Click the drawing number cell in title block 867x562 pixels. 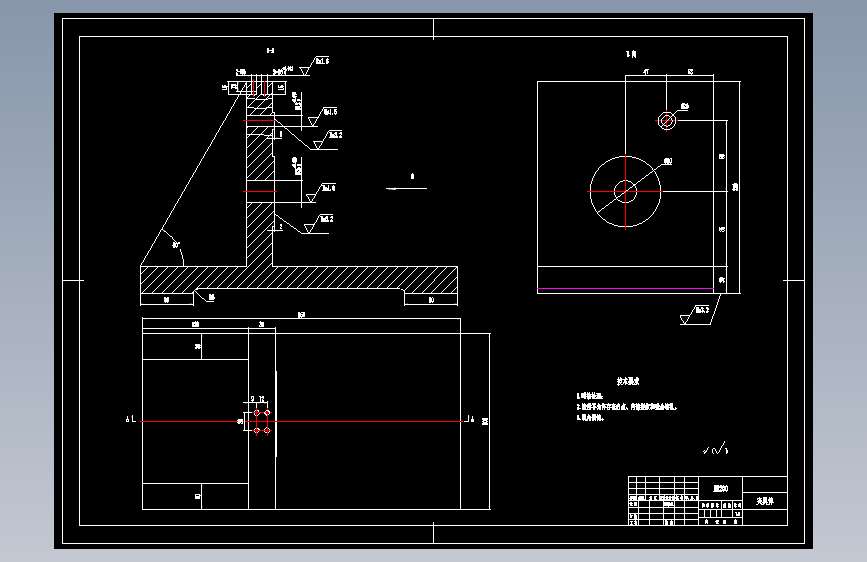pyautogui.click(x=720, y=488)
